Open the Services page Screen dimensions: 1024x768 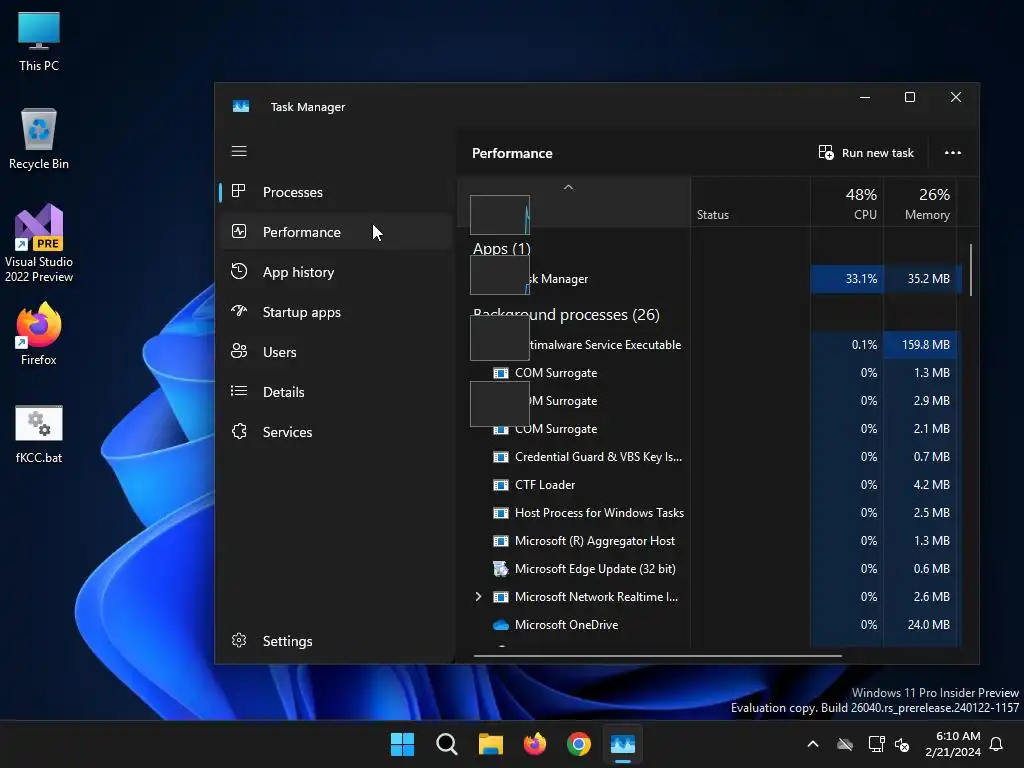click(335, 432)
